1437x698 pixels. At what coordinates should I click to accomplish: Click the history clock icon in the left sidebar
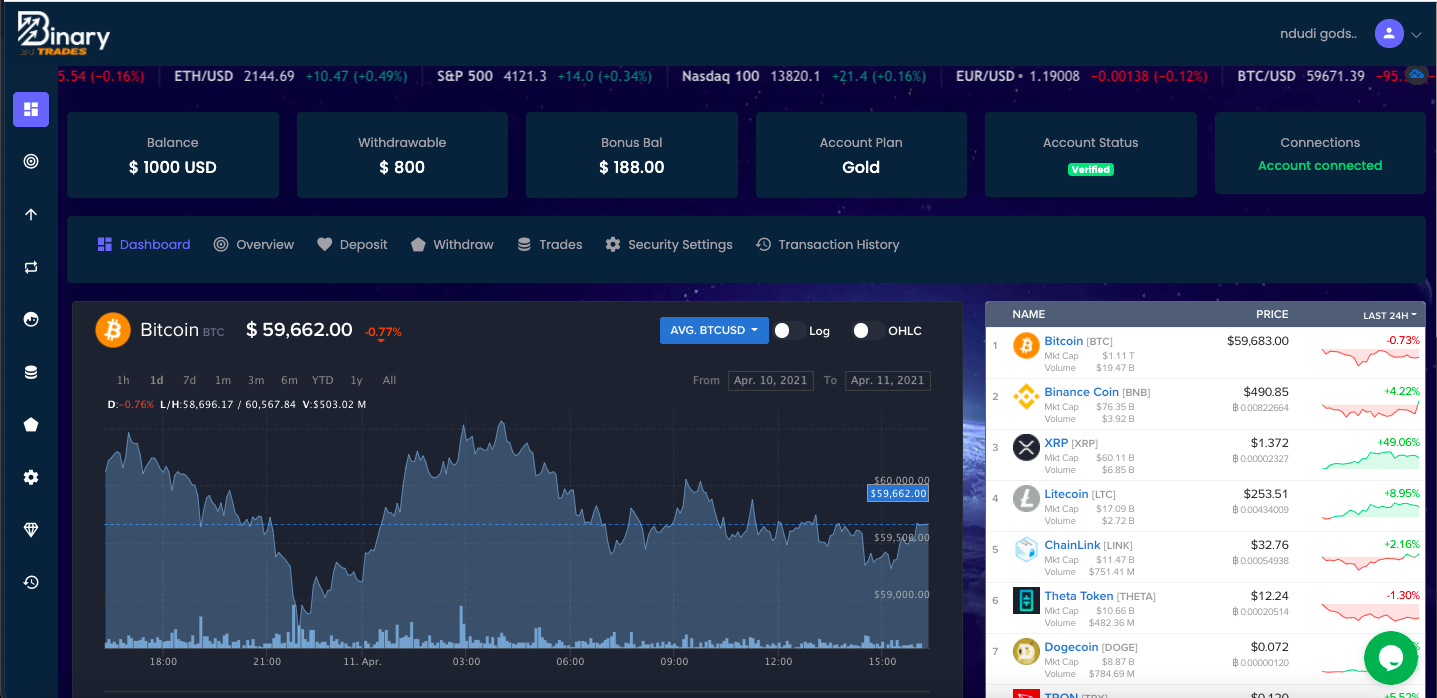pos(31,582)
